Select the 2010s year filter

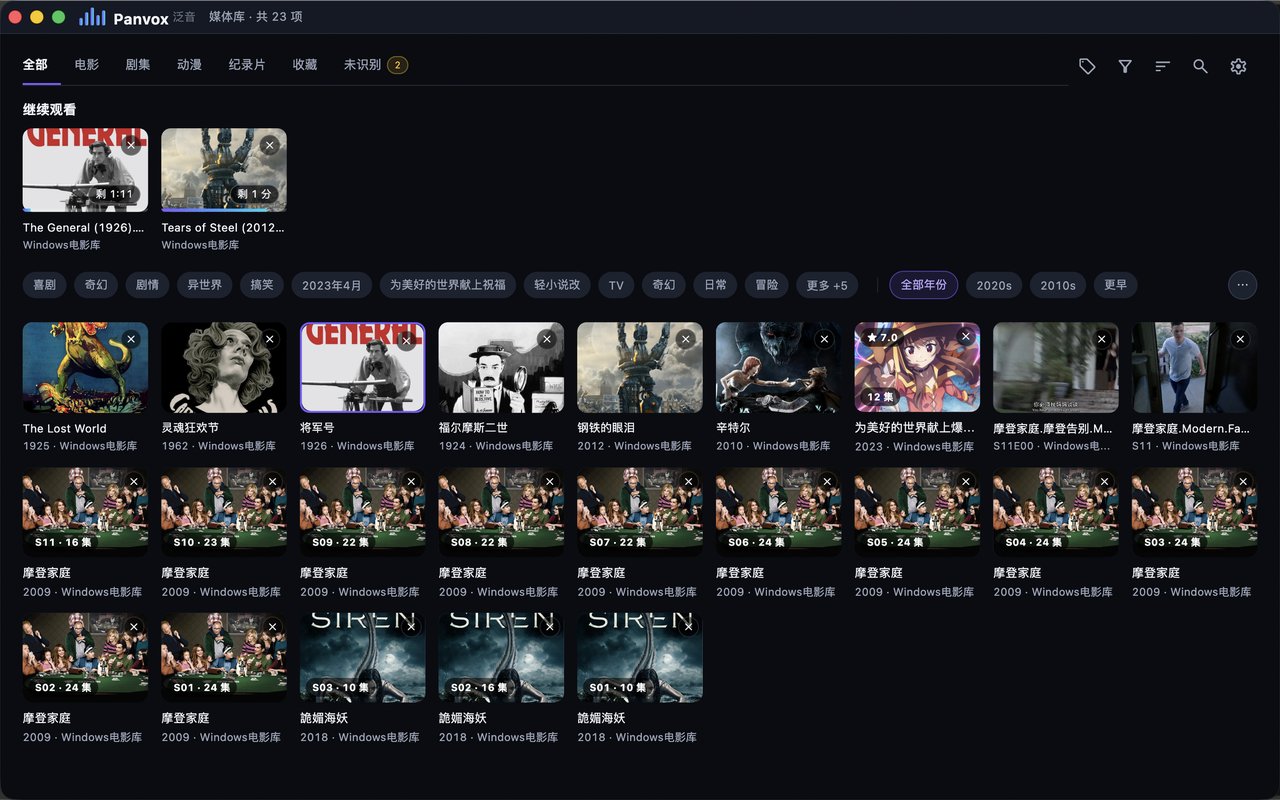point(1058,285)
